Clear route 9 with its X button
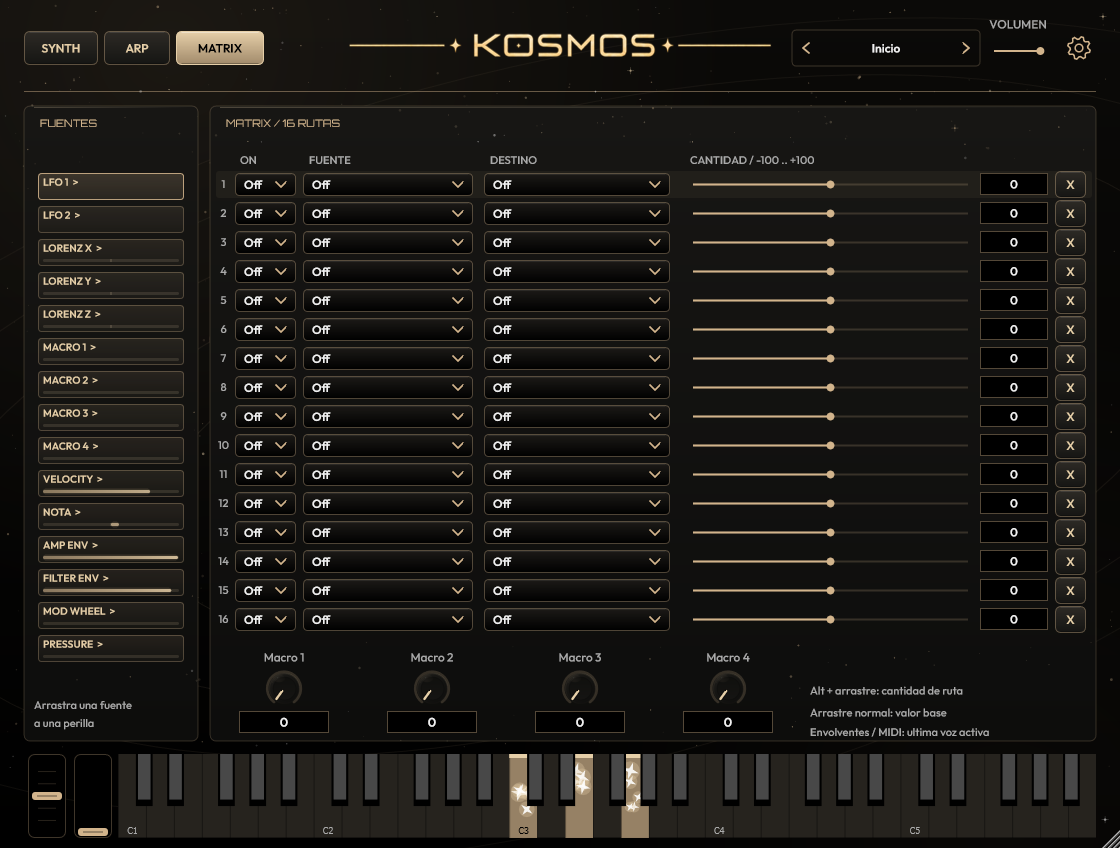This screenshot has width=1120, height=848. pyautogui.click(x=1070, y=416)
